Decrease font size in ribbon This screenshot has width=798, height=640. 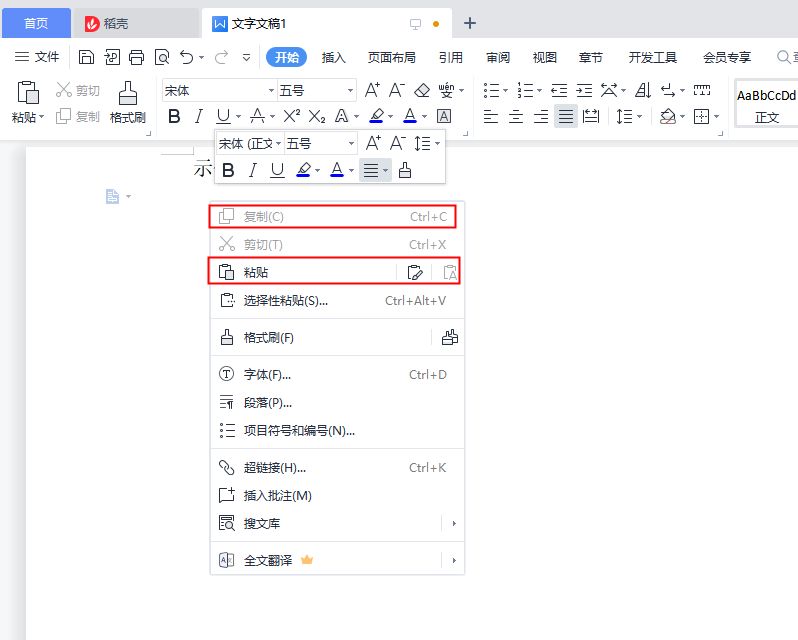(396, 90)
